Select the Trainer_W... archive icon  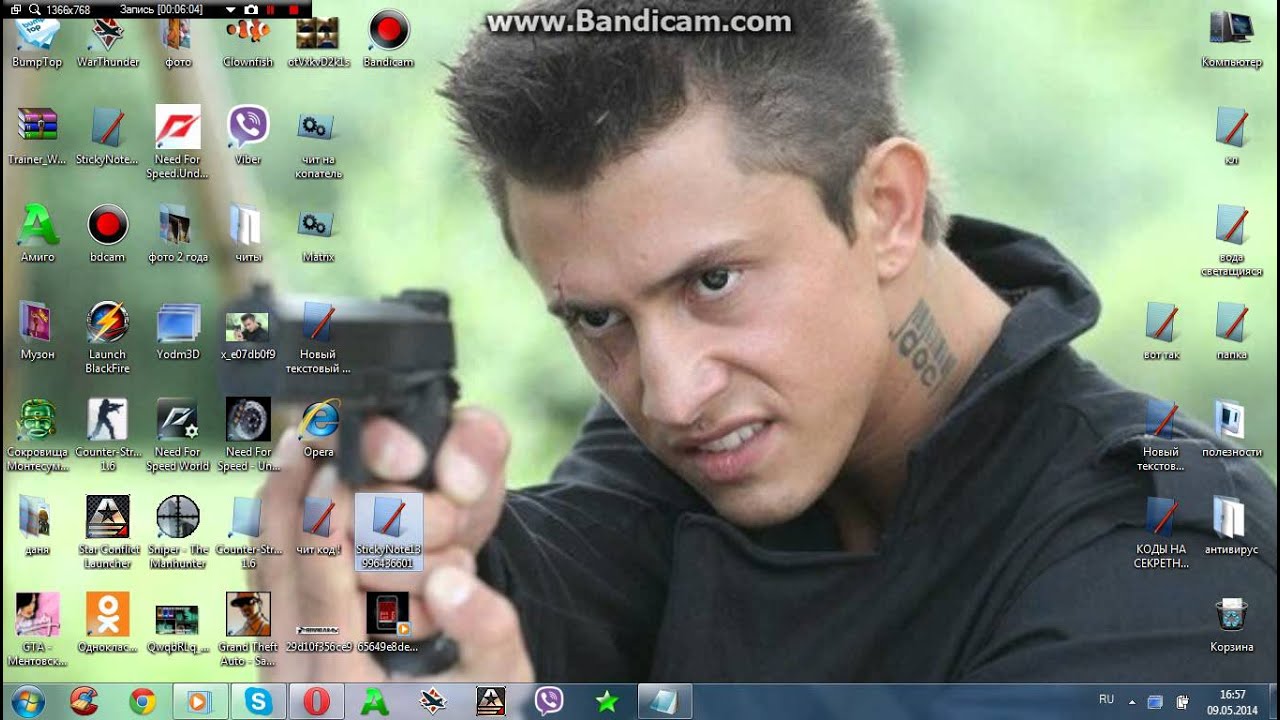pyautogui.click(x=37, y=136)
